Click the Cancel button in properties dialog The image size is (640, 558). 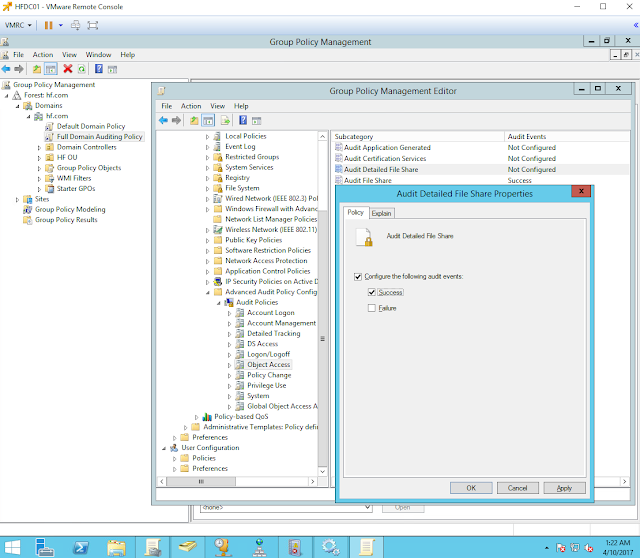[518, 488]
